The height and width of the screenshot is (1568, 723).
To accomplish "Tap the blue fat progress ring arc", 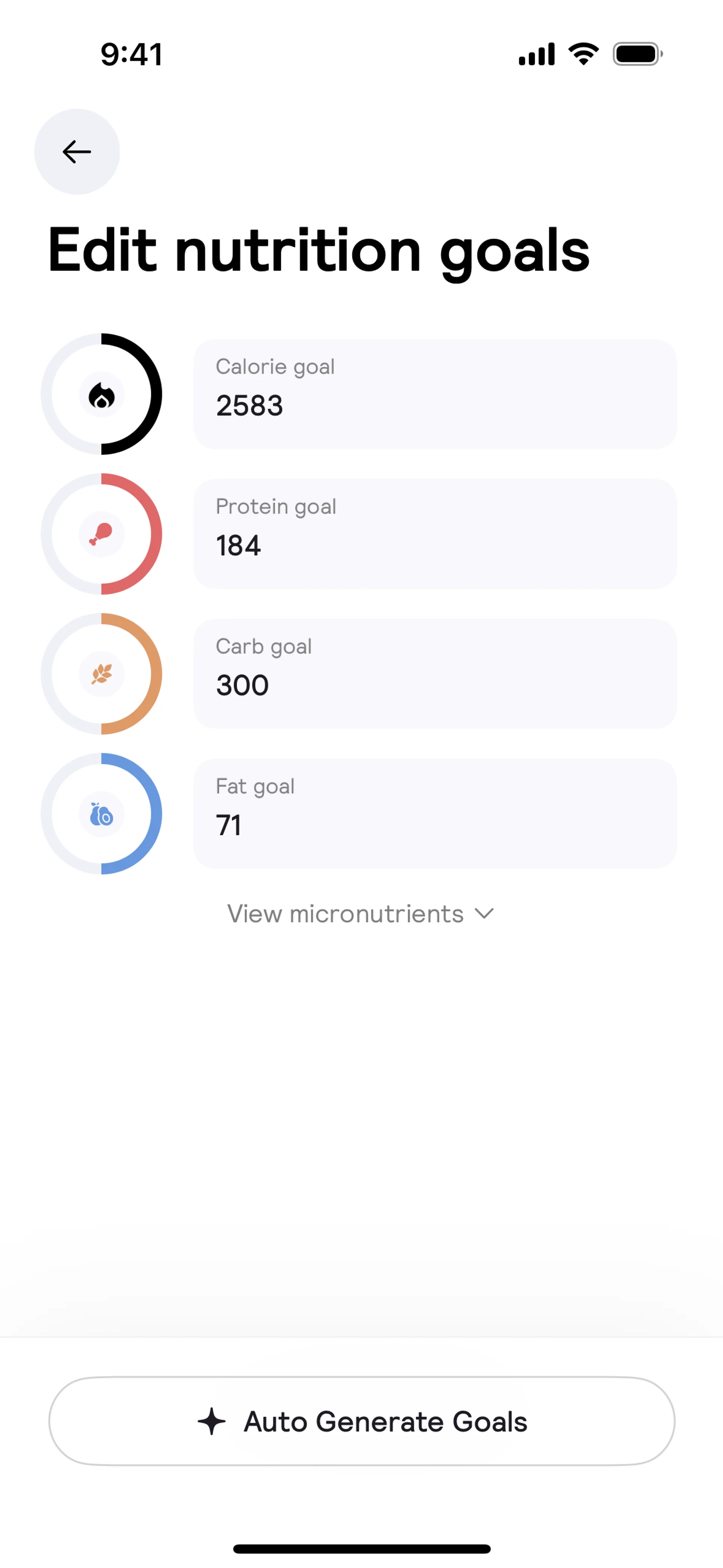I will (156, 814).
